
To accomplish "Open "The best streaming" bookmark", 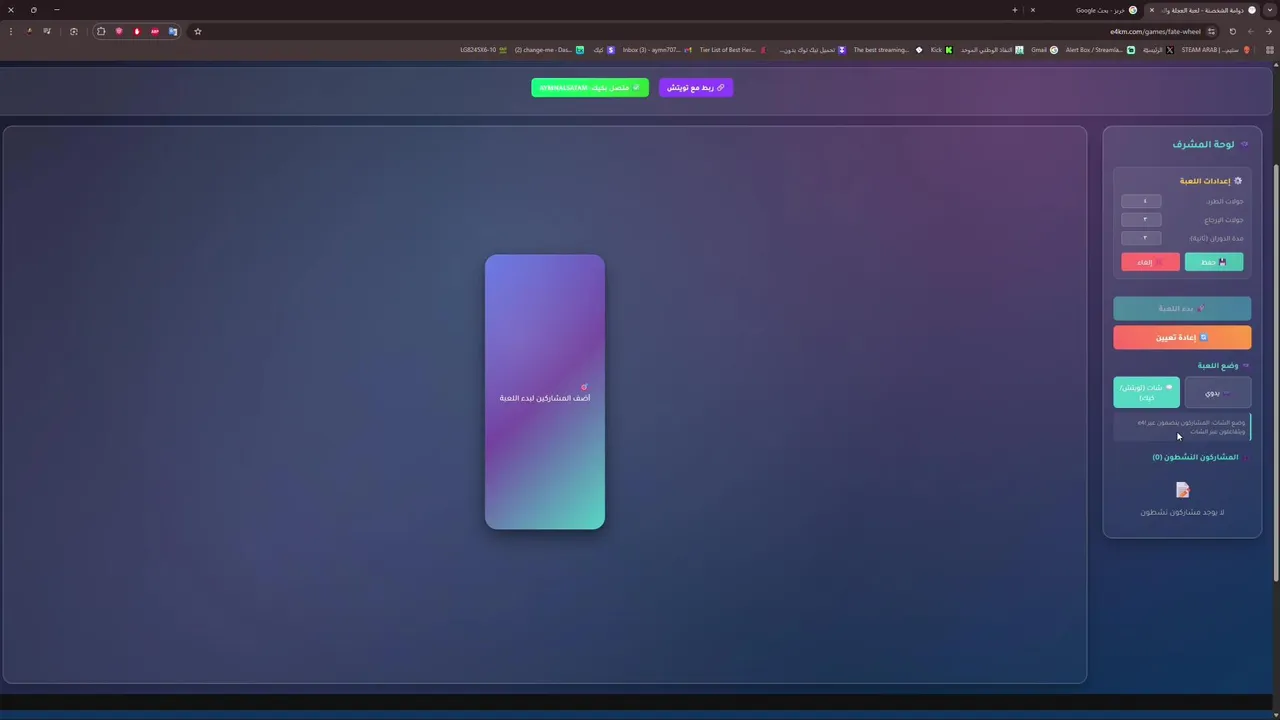I will 888,50.
